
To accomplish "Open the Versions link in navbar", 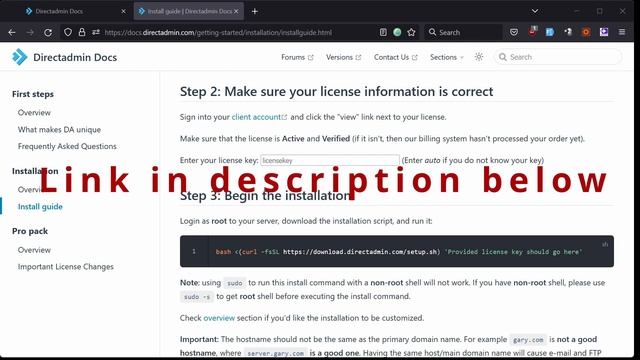I will pos(343,57).
